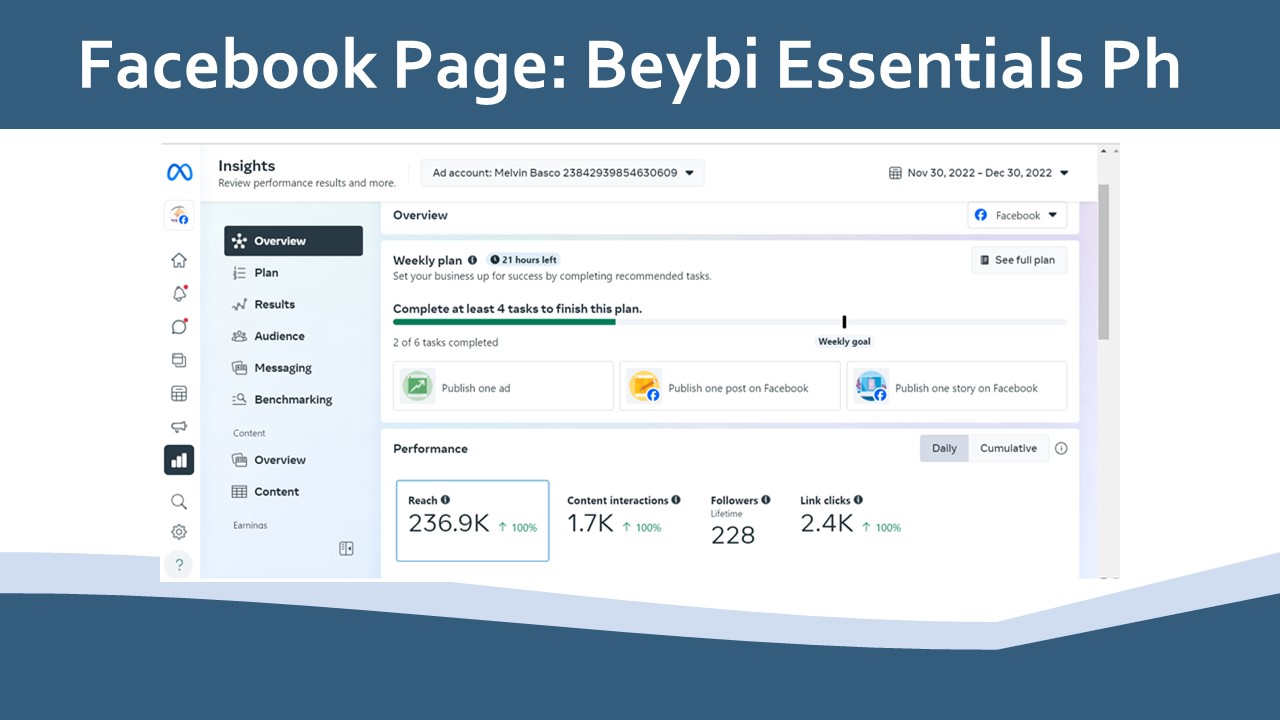This screenshot has width=1280, height=720.
Task: Show info for Reach metric
Action: coord(445,500)
